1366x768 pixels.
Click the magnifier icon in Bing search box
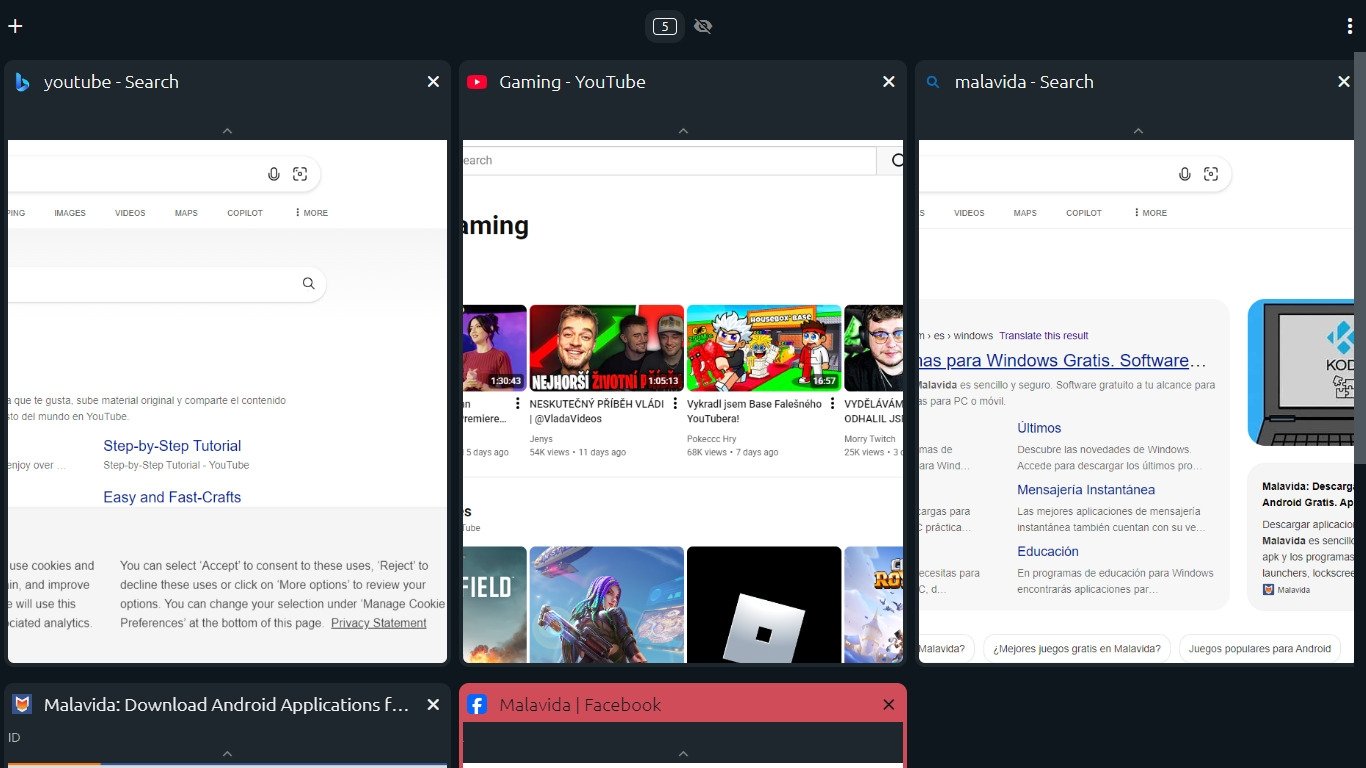click(x=308, y=283)
